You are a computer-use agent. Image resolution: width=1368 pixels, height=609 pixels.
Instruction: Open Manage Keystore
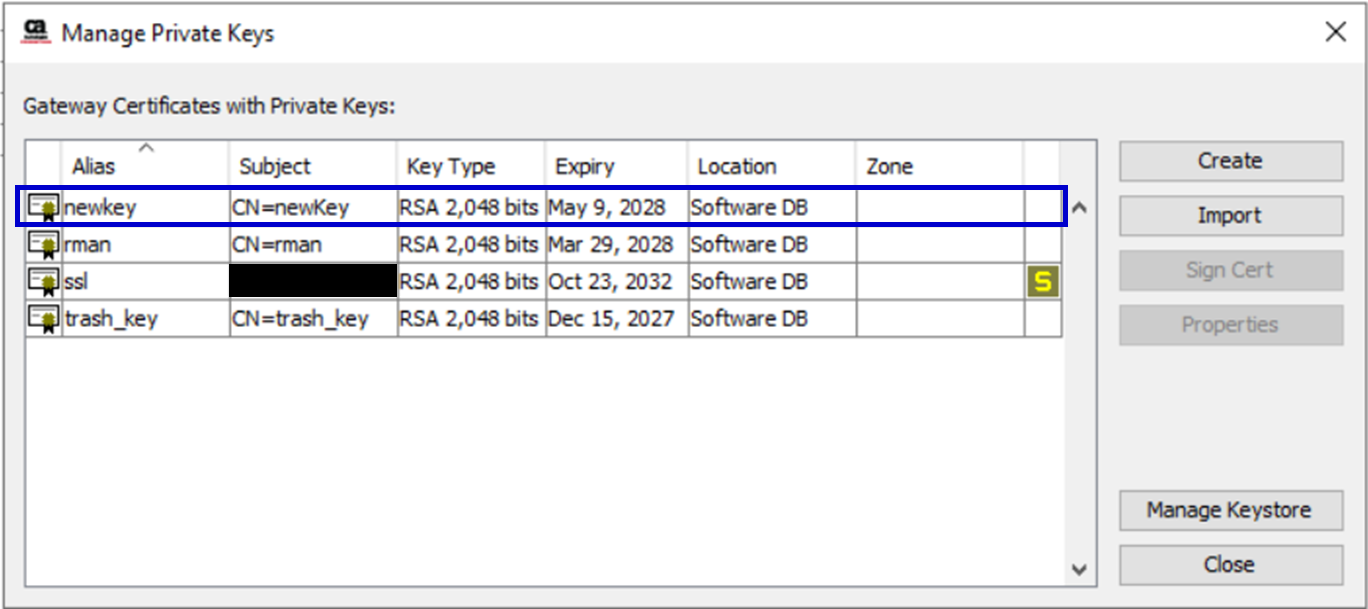[1230, 510]
